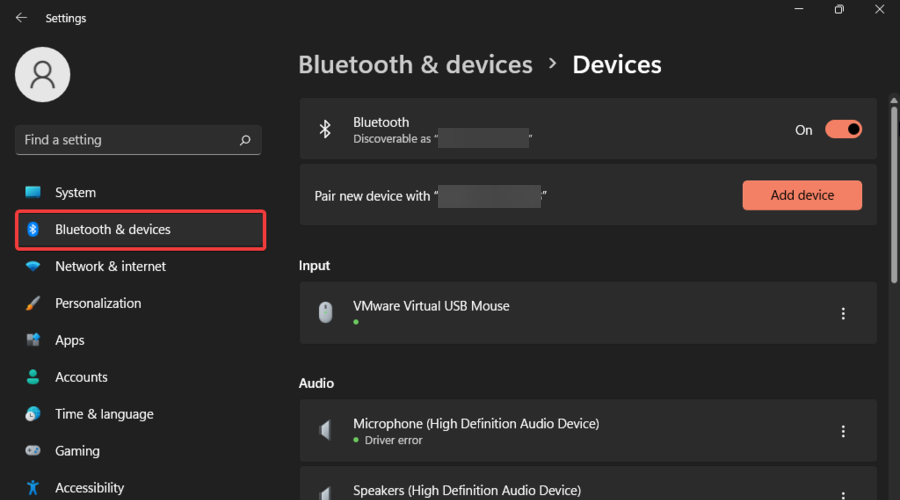Click the Add device button

pos(802,195)
